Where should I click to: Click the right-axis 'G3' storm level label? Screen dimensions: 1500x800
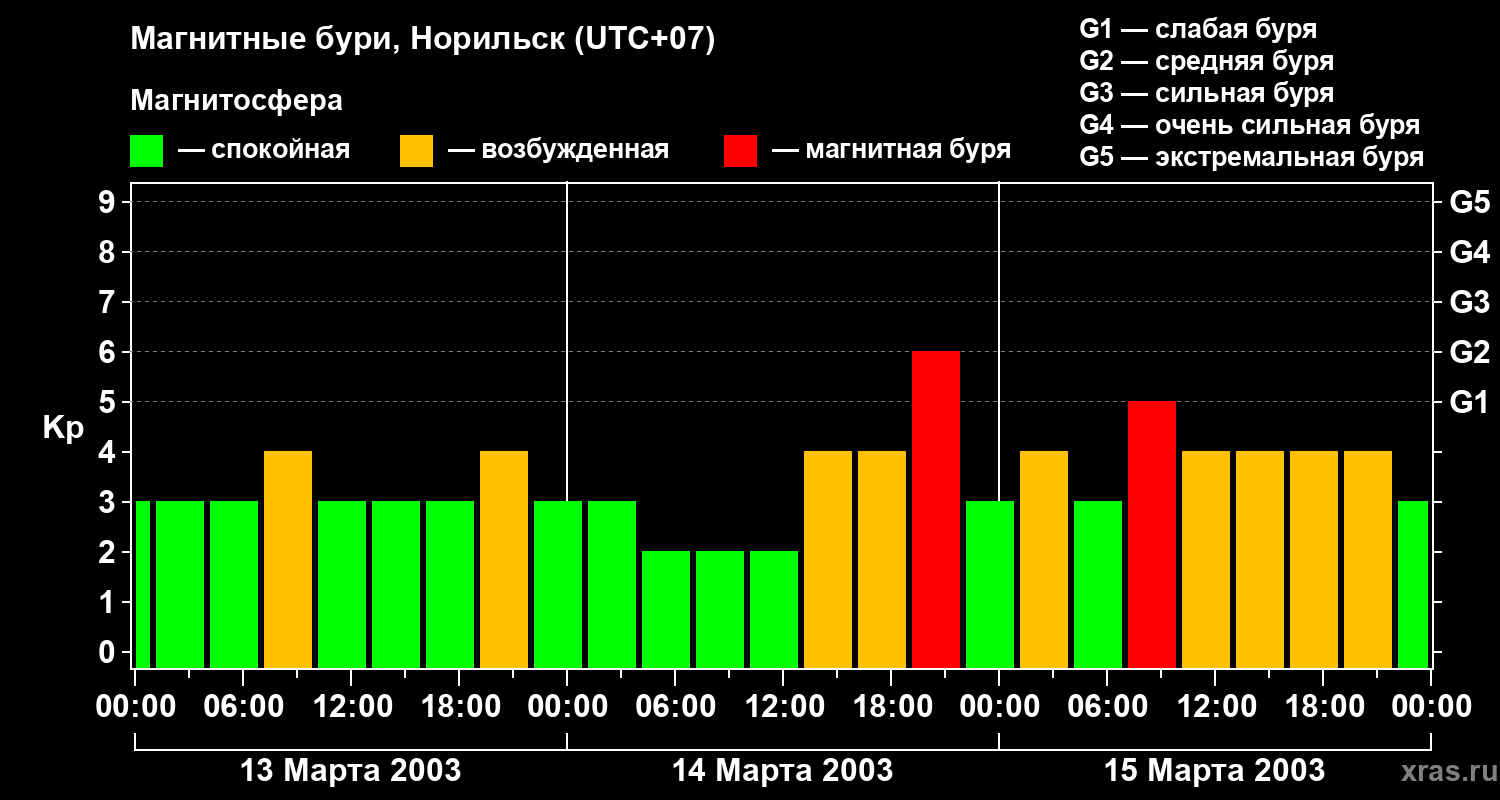point(1470,302)
